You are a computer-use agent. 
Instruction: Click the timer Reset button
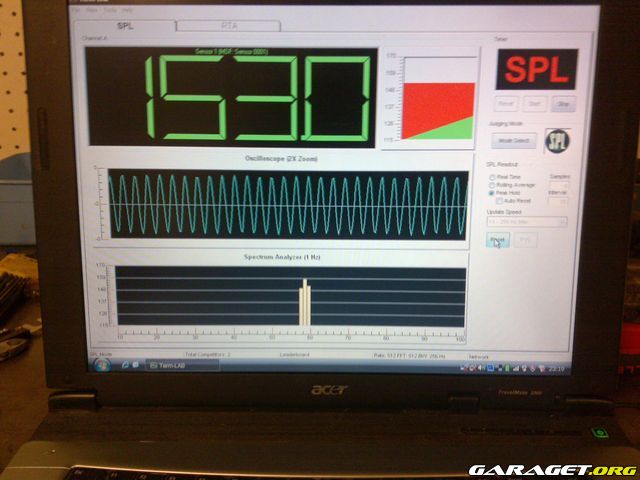pyautogui.click(x=506, y=103)
